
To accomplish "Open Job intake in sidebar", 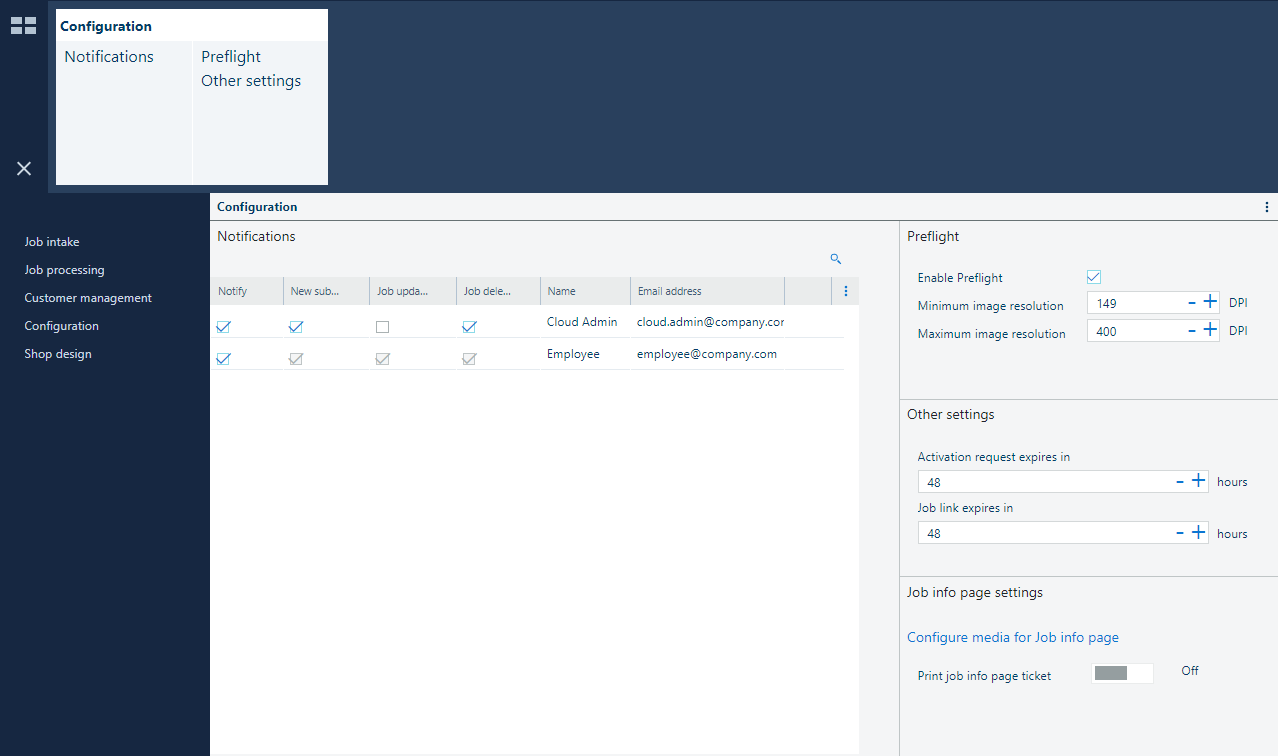I will [x=52, y=242].
